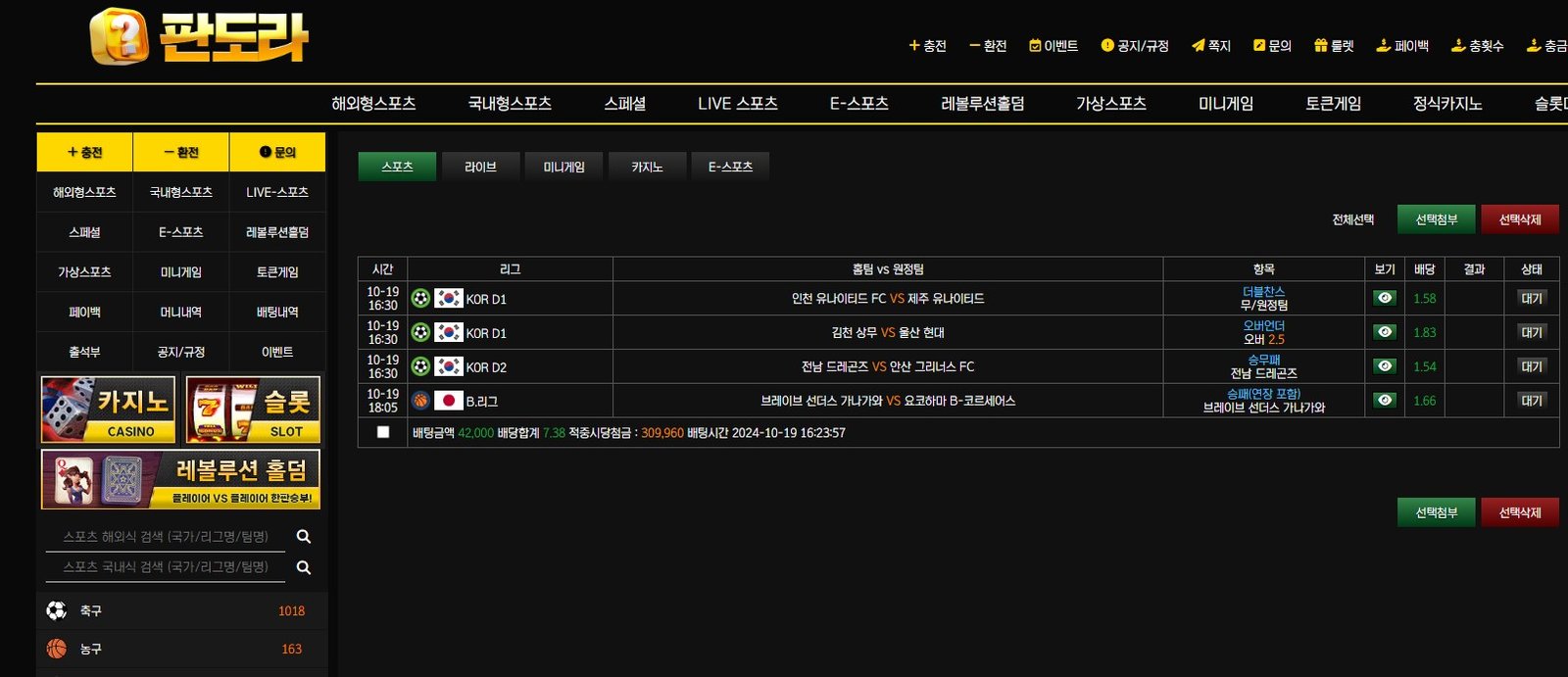This screenshot has height=677, width=1568.
Task: Click eye icon for 인천 유나이티드 match
Action: 1384,298
